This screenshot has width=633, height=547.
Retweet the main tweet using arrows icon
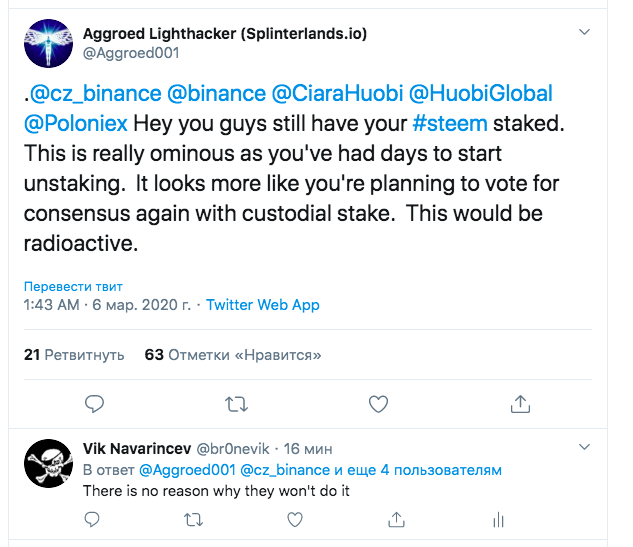(x=236, y=404)
